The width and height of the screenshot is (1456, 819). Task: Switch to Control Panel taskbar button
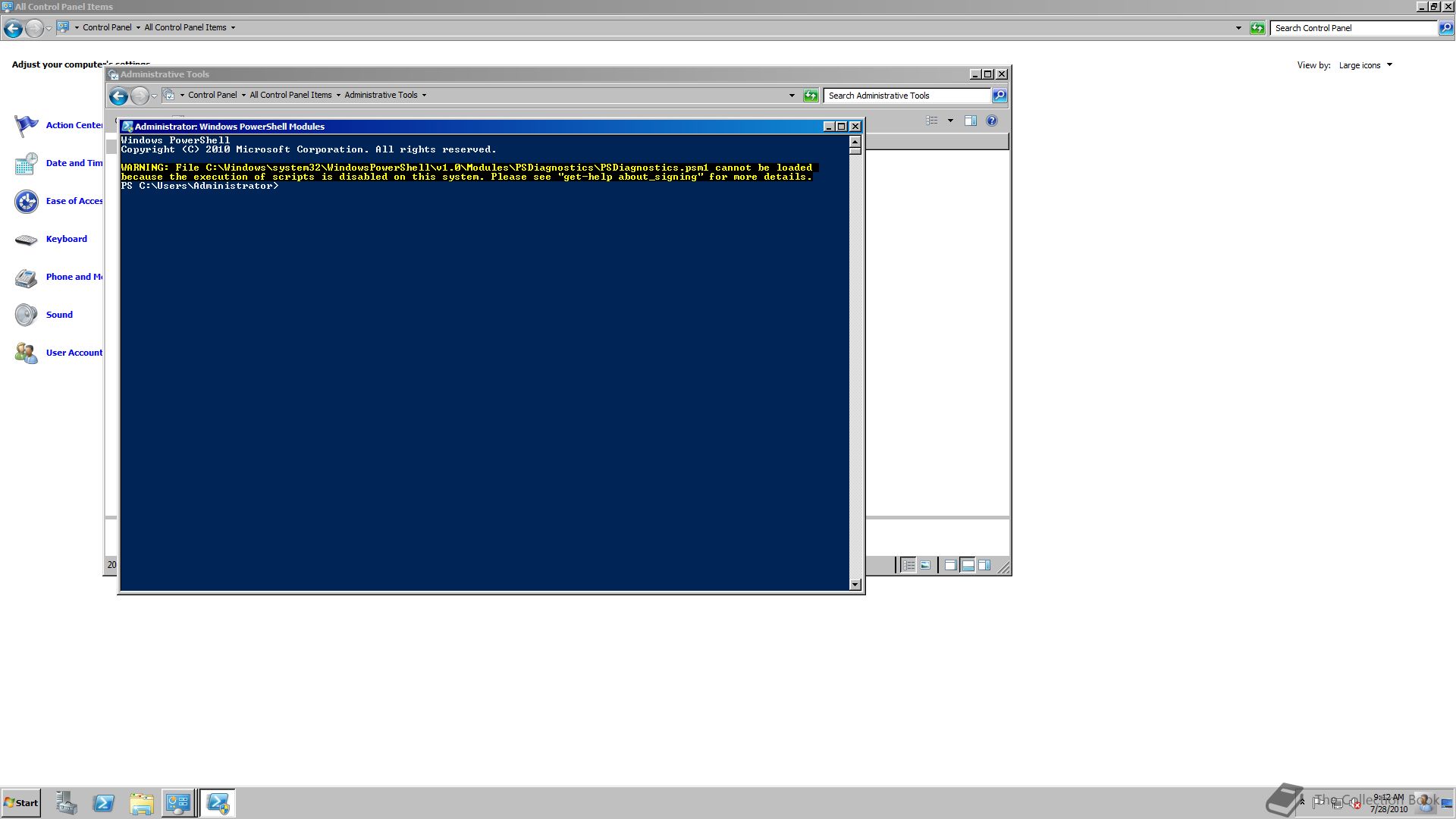point(178,803)
